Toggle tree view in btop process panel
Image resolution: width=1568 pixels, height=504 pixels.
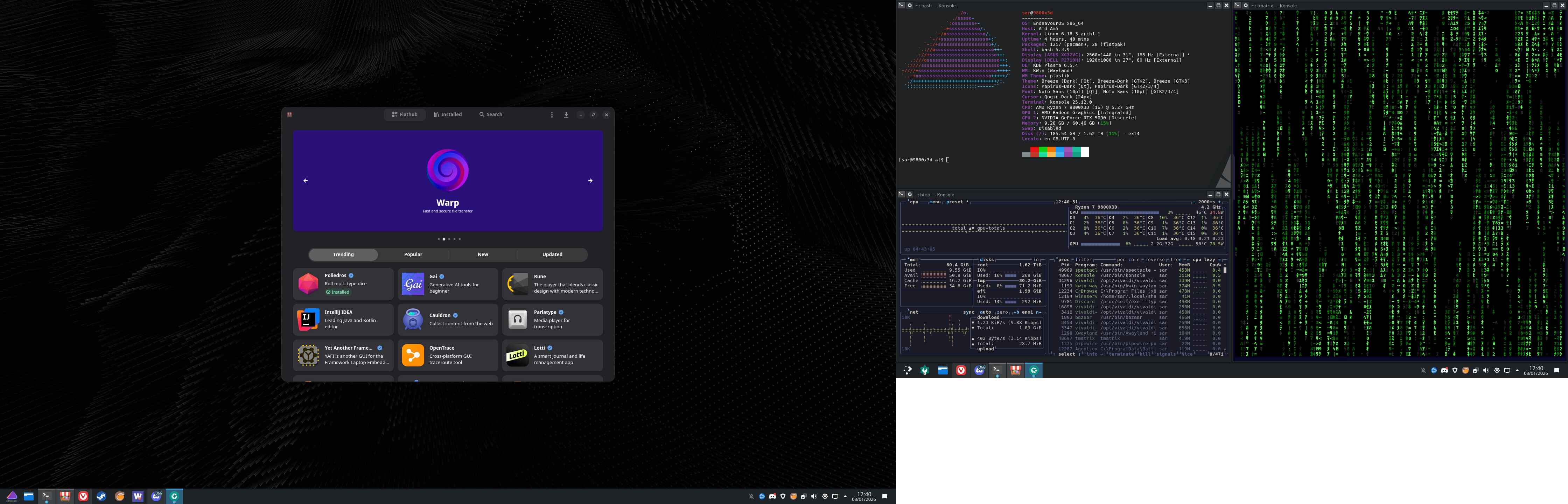(x=1177, y=260)
